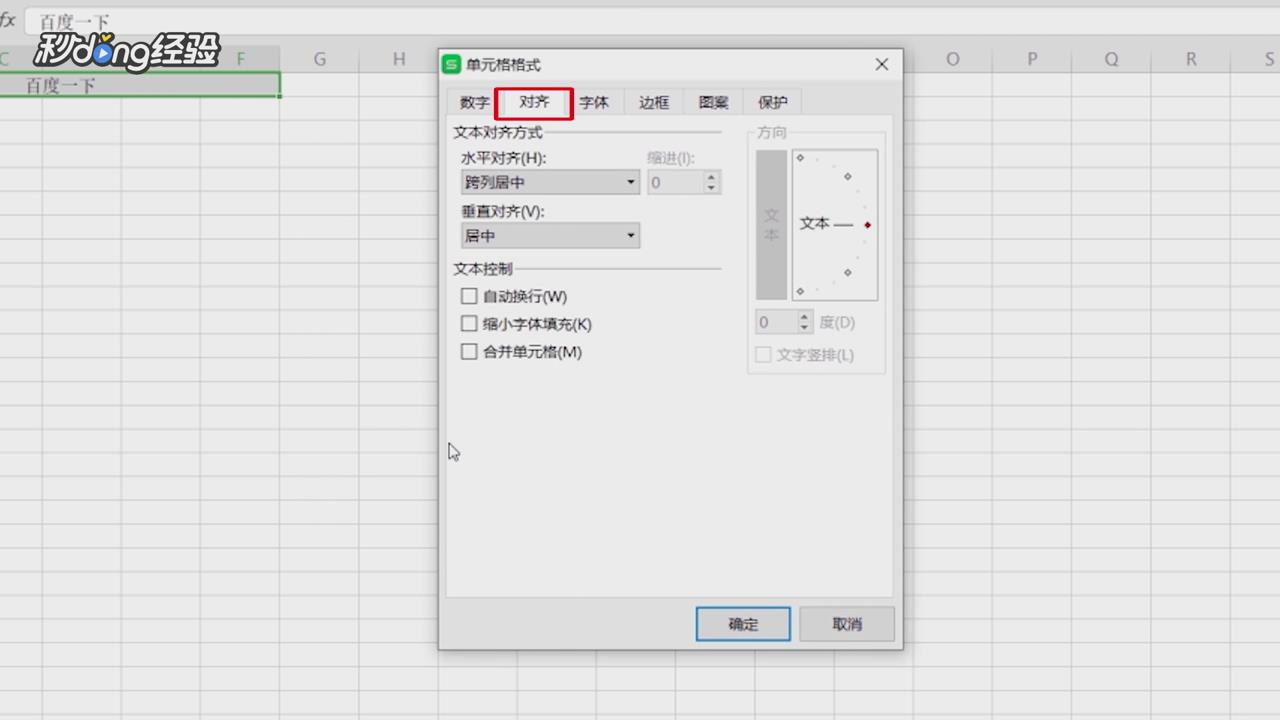The height and width of the screenshot is (720, 1280).
Task: Click the 取消 button
Action: [x=847, y=624]
